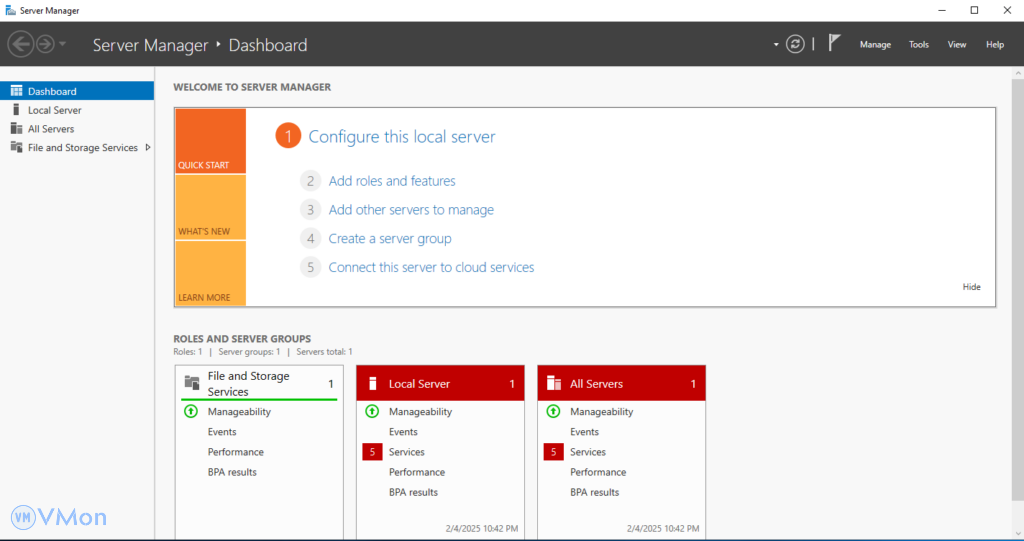
Task: Click the refresh icon in header
Action: [795, 44]
